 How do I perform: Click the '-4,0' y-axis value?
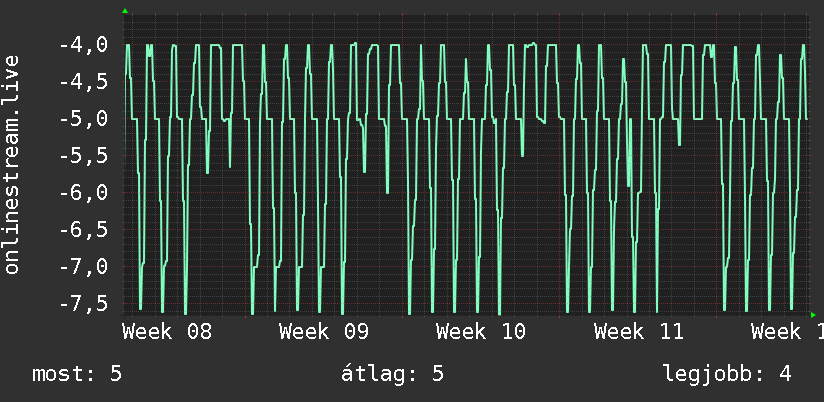[x=83, y=45]
